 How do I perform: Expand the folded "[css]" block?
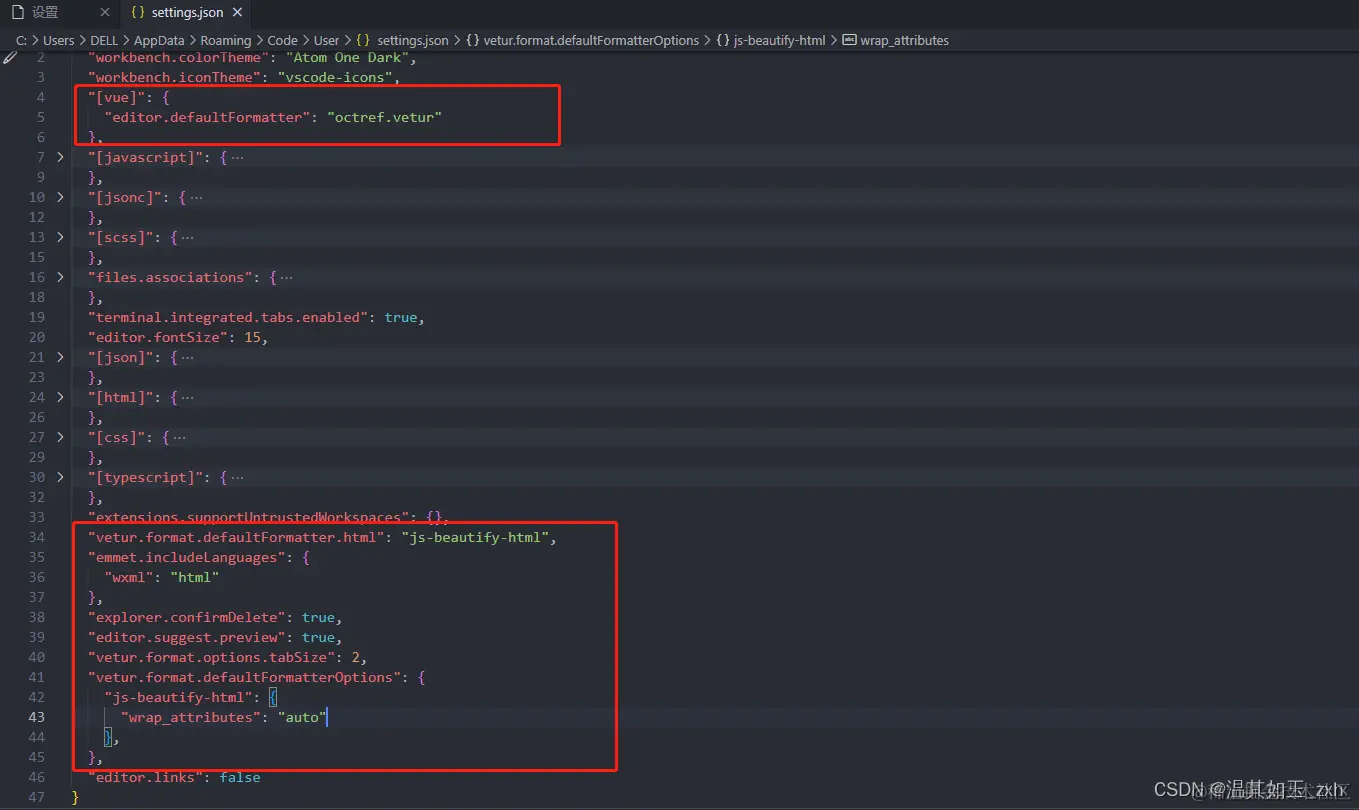(x=60, y=437)
